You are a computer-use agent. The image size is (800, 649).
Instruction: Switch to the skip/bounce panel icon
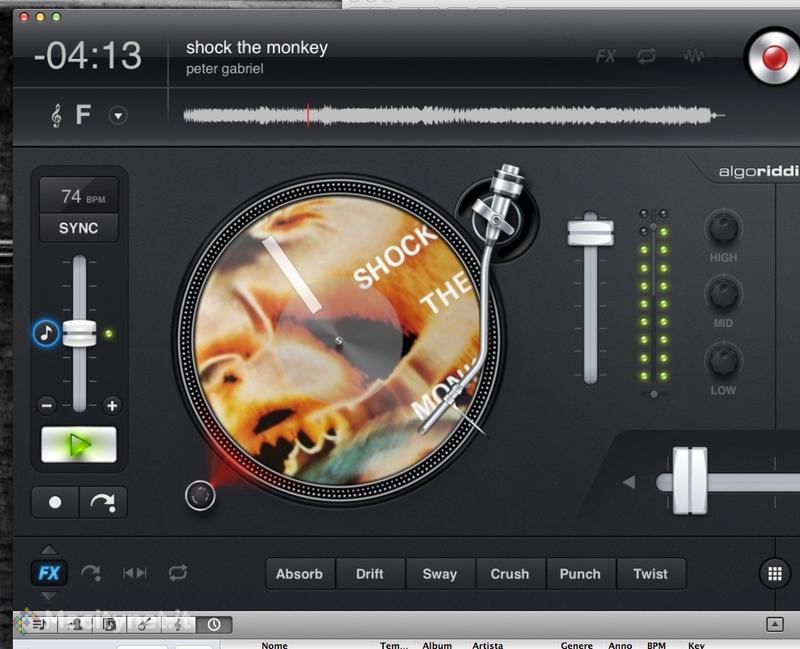click(x=135, y=573)
